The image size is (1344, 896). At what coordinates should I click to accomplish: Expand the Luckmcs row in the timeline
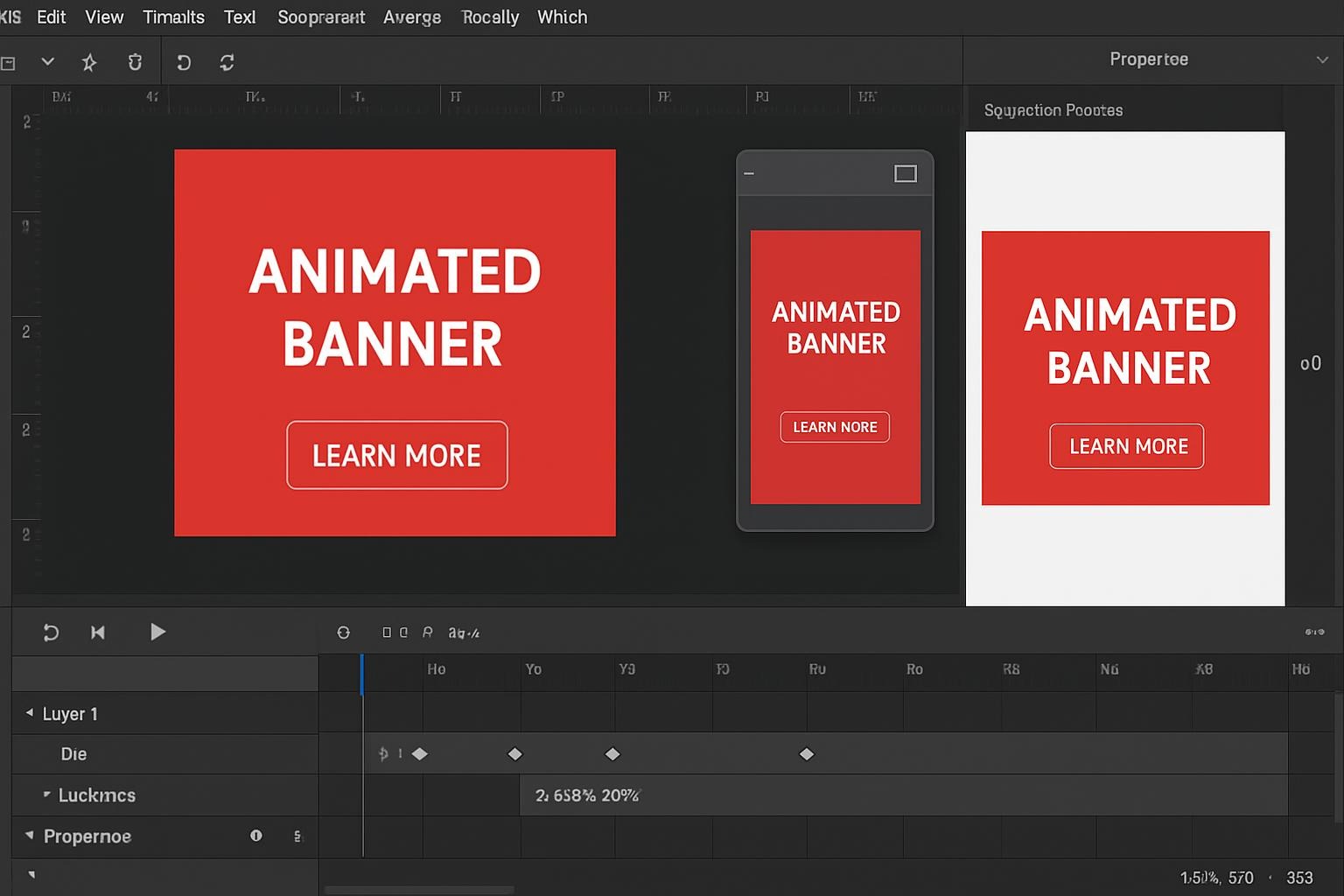coord(46,795)
